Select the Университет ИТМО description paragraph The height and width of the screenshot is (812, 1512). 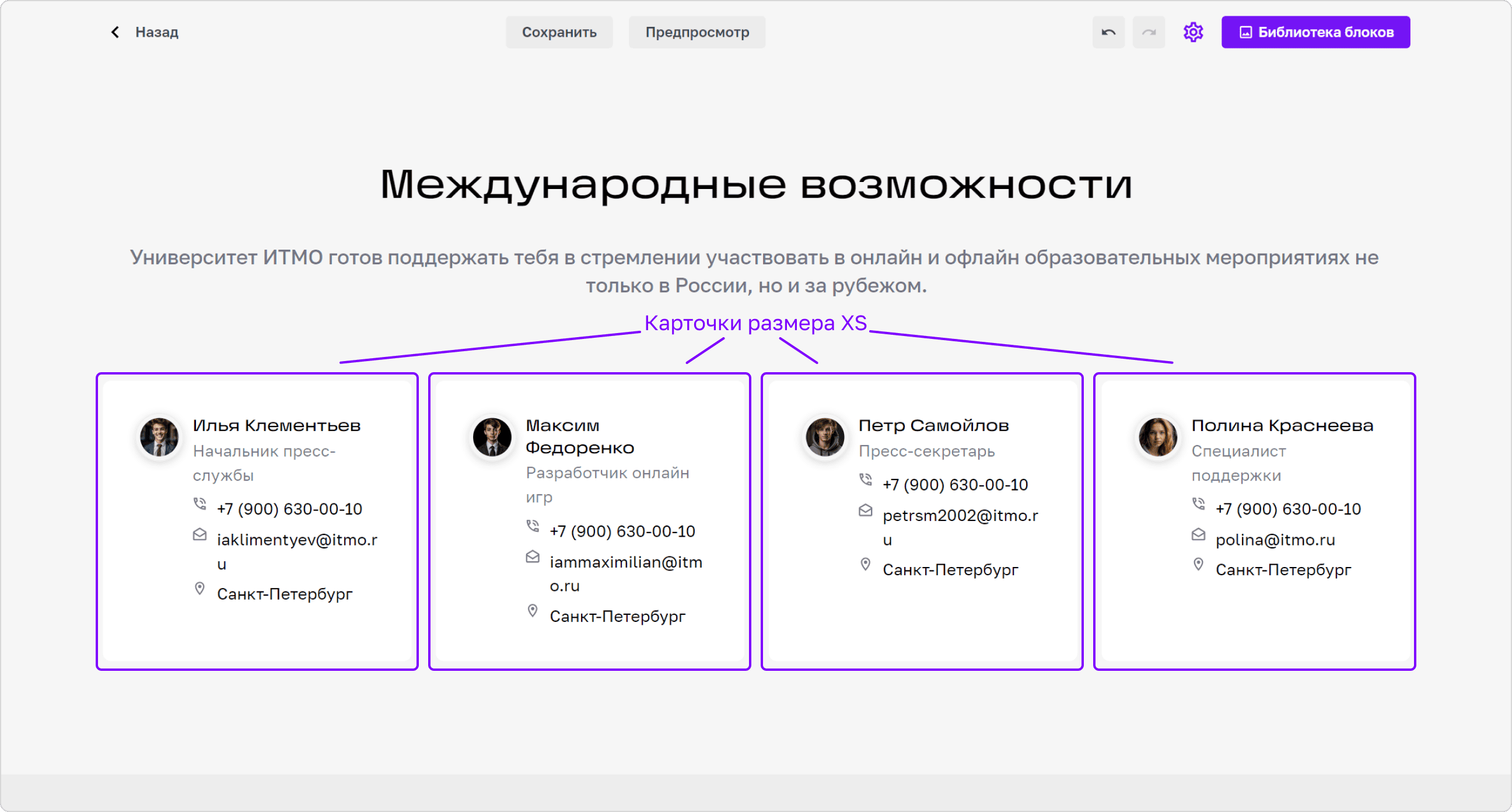pos(755,271)
